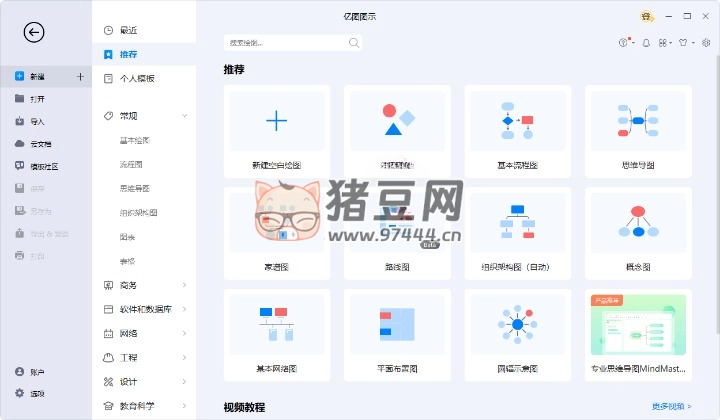
Task: Click the settings gear in top toolbar
Action: [706, 43]
